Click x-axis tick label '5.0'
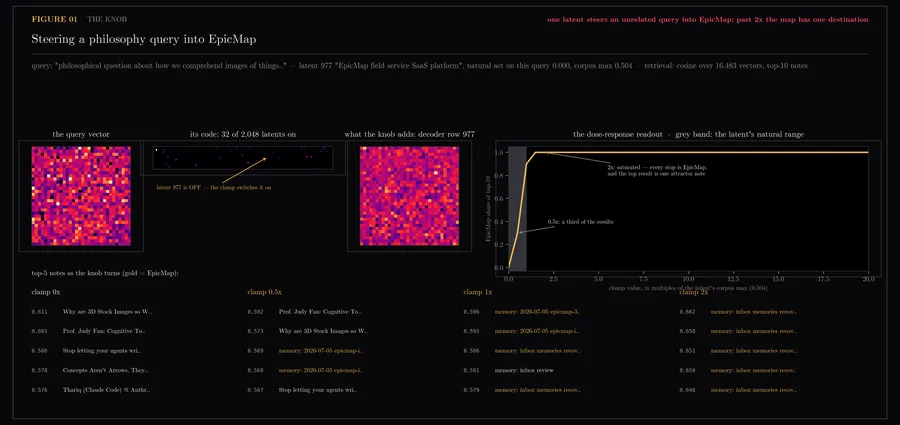The width and height of the screenshot is (900, 425). point(598,279)
